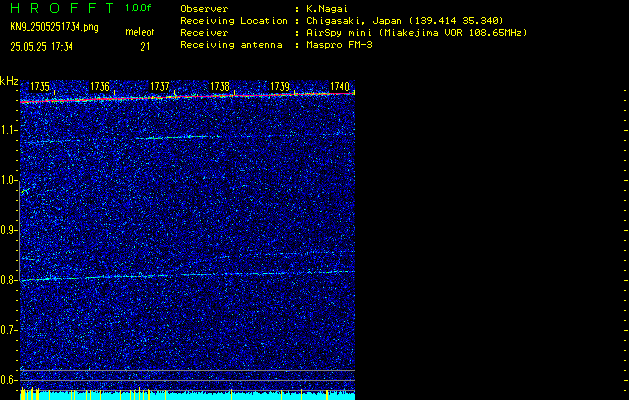Click the Receiving antenna label
The height and width of the screenshot is (400, 629).
point(231,45)
